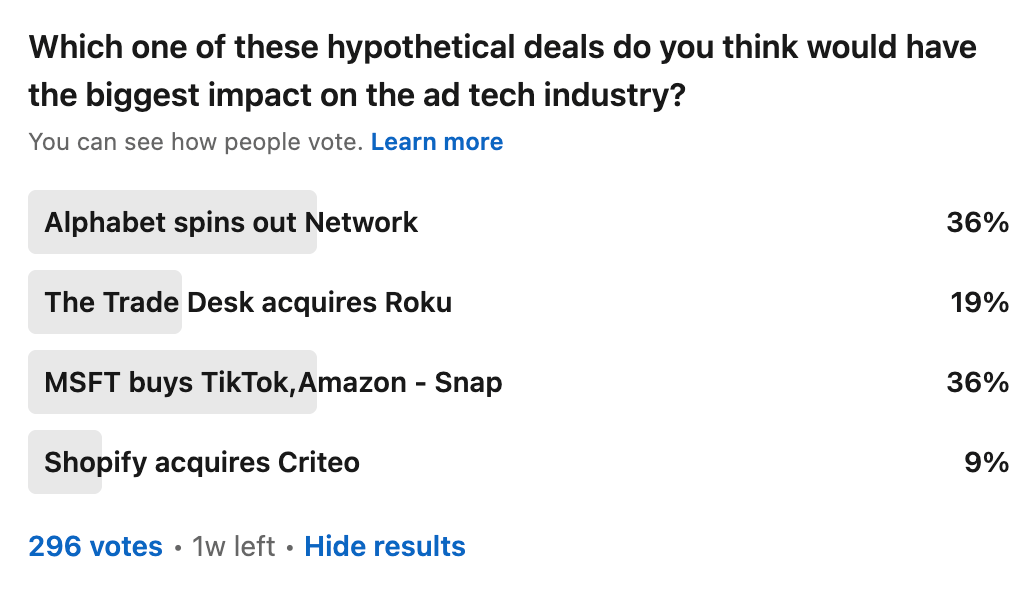The image size is (1036, 592).
Task: Click the 19% result for Trade Desk
Action: [x=979, y=302]
